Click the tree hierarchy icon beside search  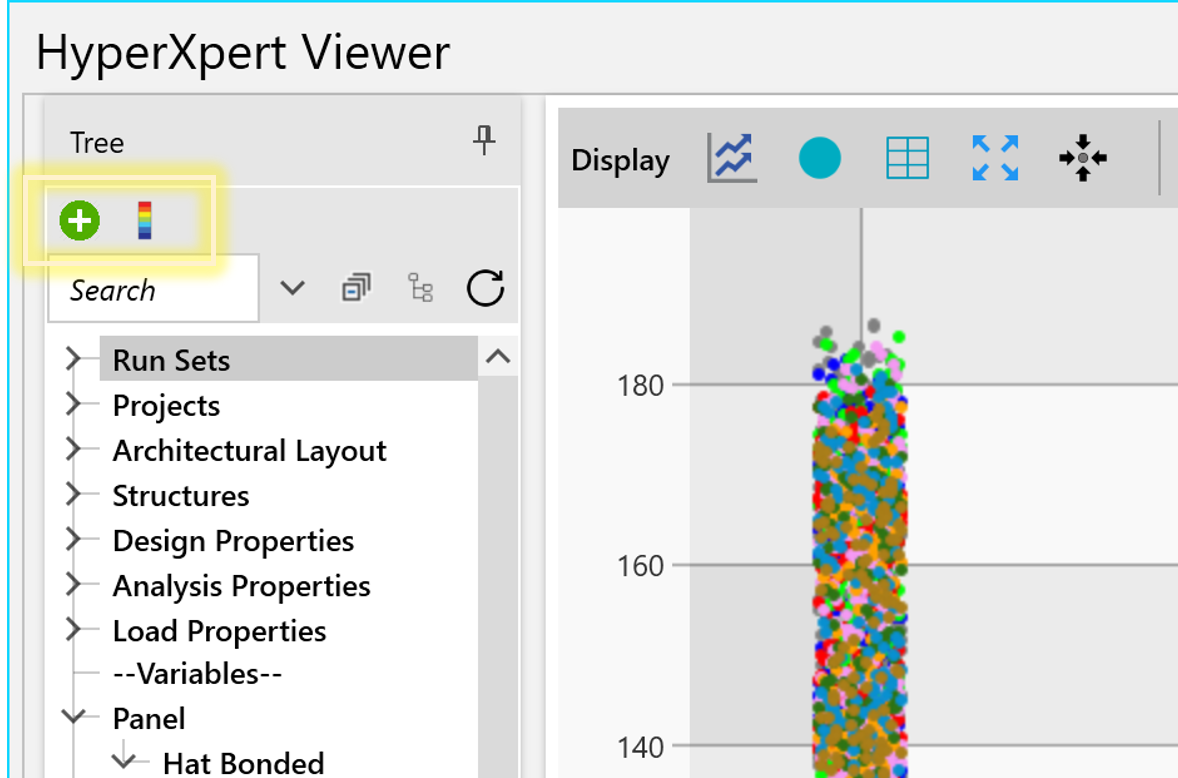coord(421,288)
